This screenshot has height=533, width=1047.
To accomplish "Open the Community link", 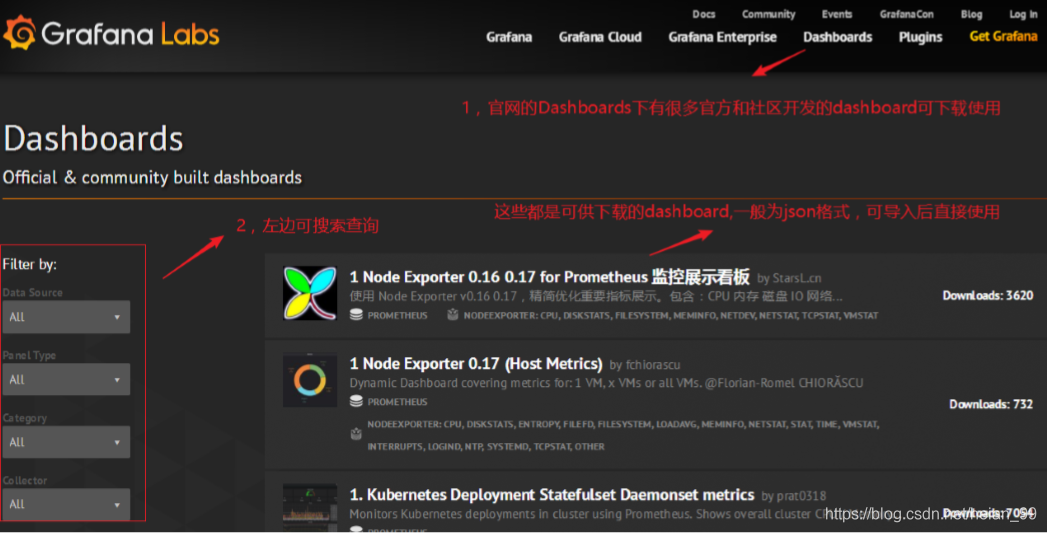I will point(768,14).
